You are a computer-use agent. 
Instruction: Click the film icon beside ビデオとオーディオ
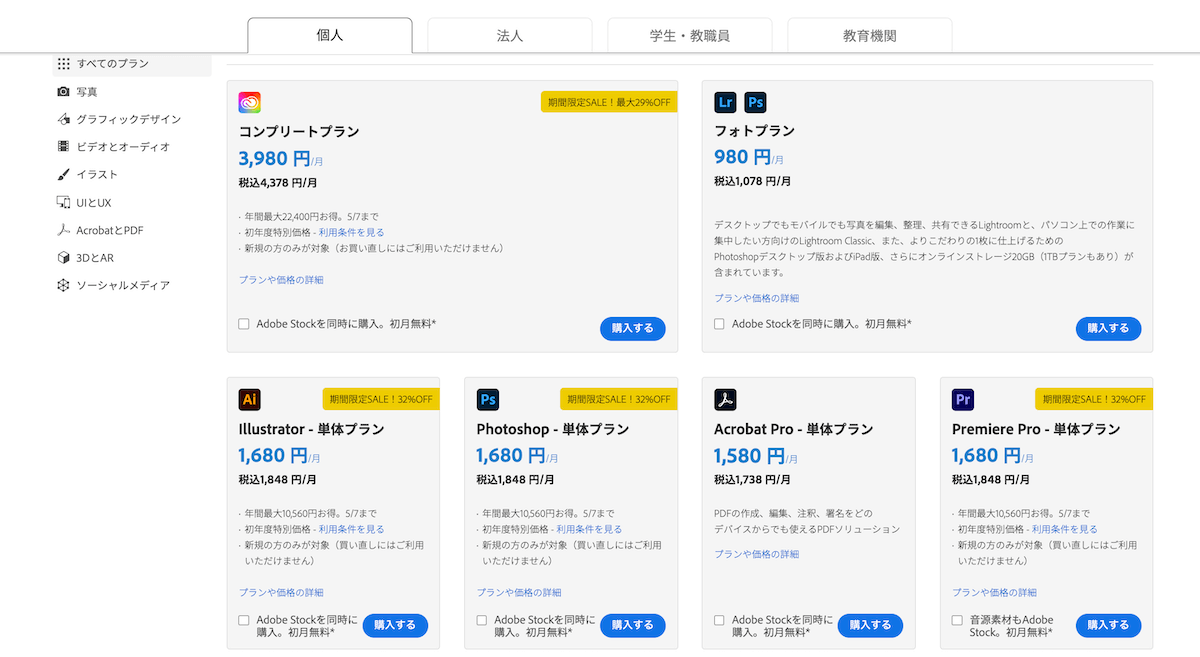[x=64, y=147]
